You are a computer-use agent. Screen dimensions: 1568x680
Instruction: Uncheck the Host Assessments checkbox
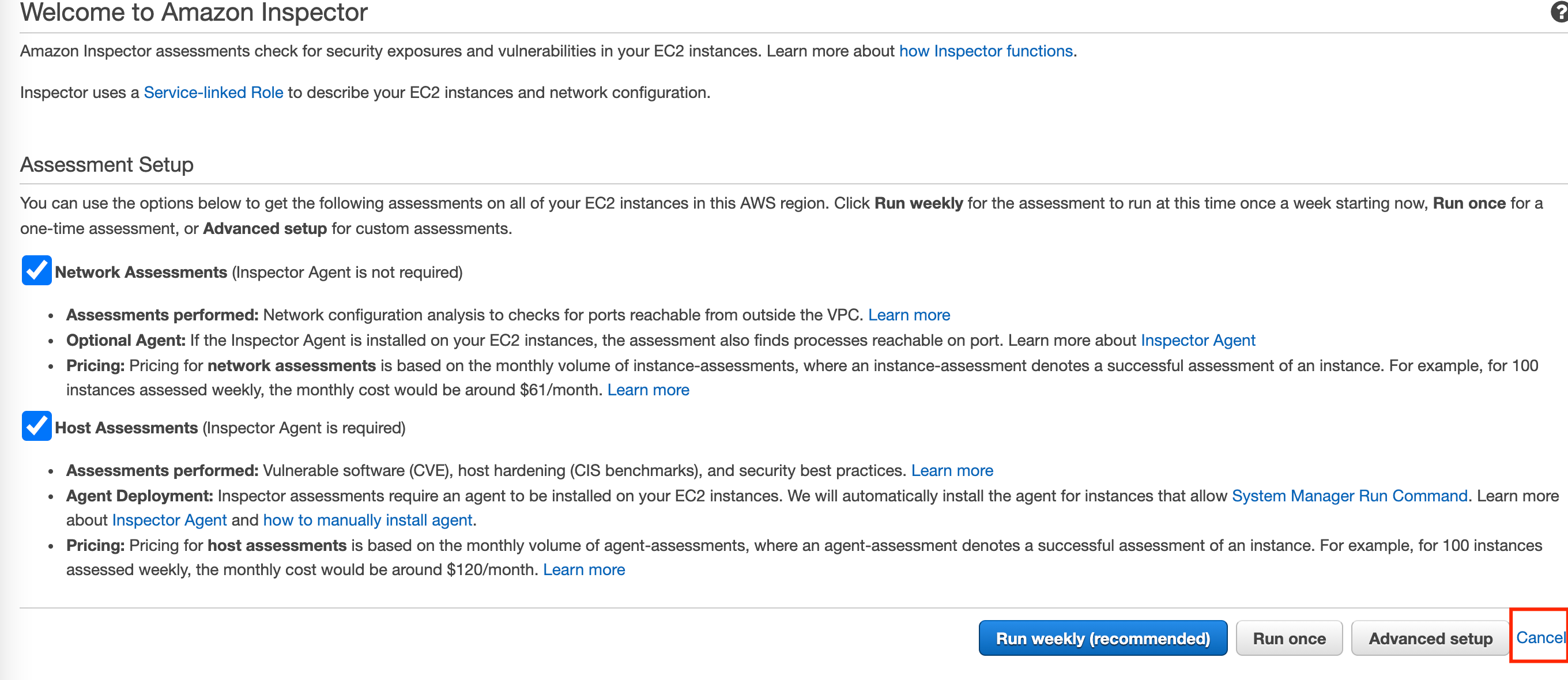tap(36, 426)
